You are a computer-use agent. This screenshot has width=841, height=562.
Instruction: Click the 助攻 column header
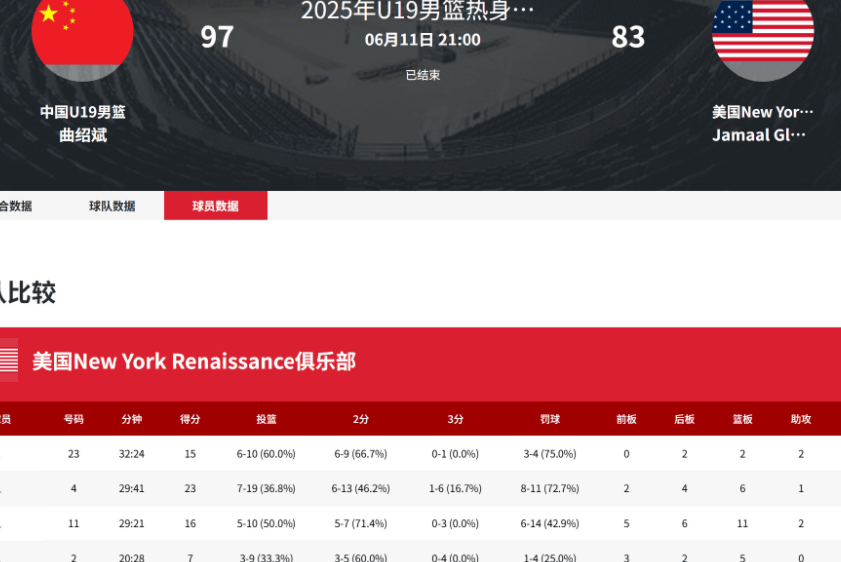click(801, 419)
